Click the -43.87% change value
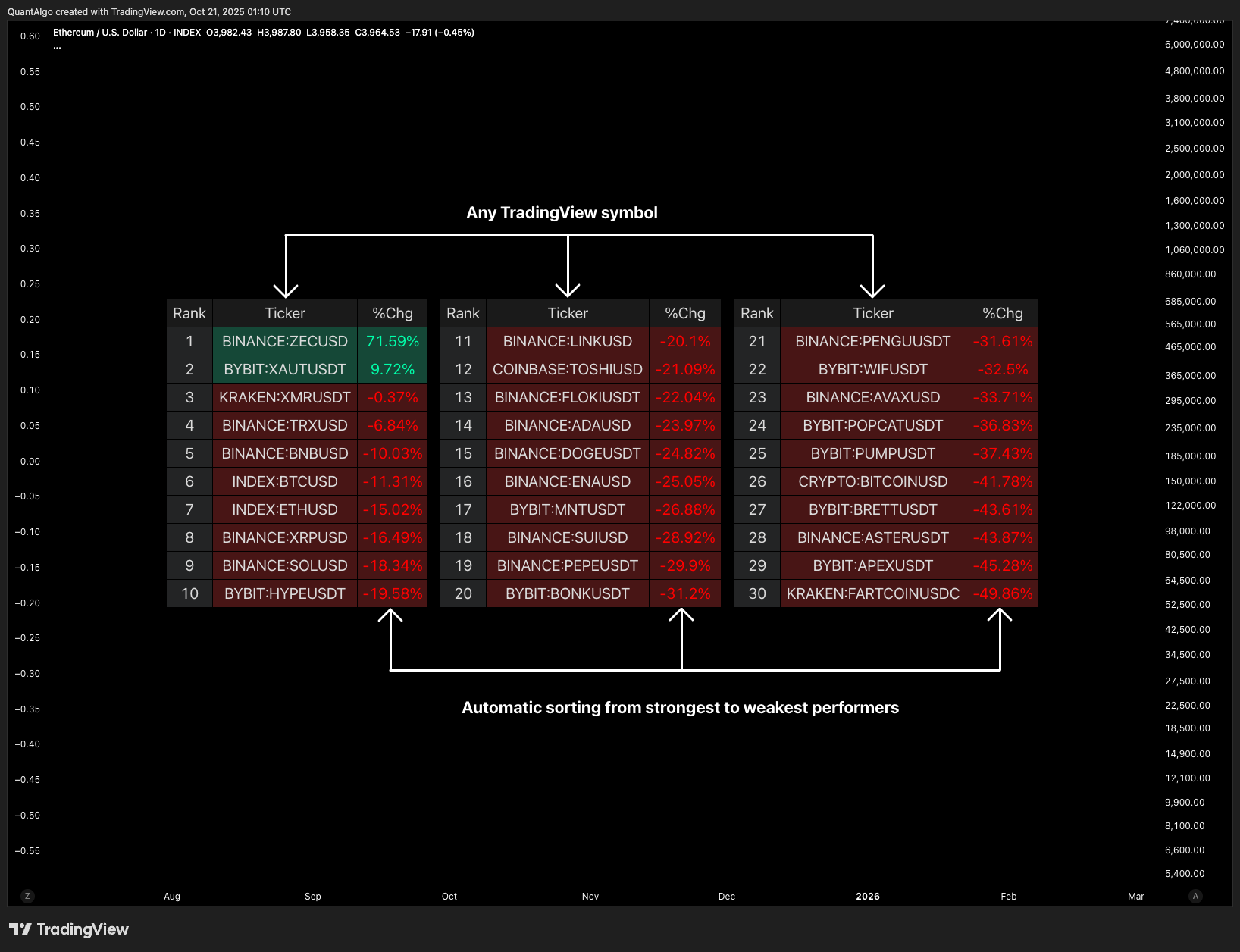Viewport: 1240px width, 952px height. coord(1003,537)
